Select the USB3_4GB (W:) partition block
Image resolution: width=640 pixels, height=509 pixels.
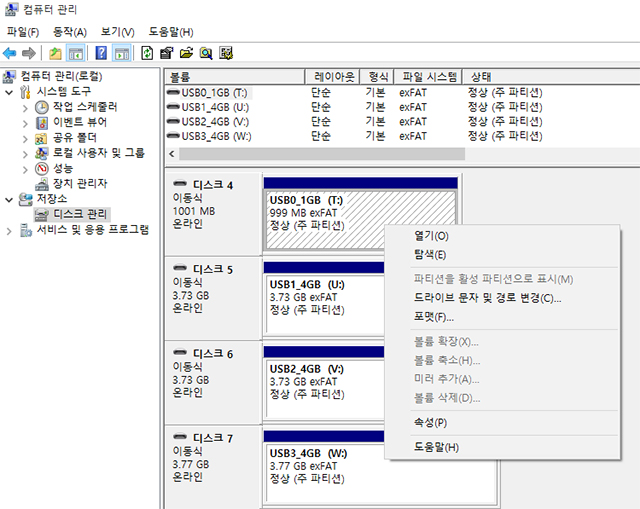(x=381, y=473)
